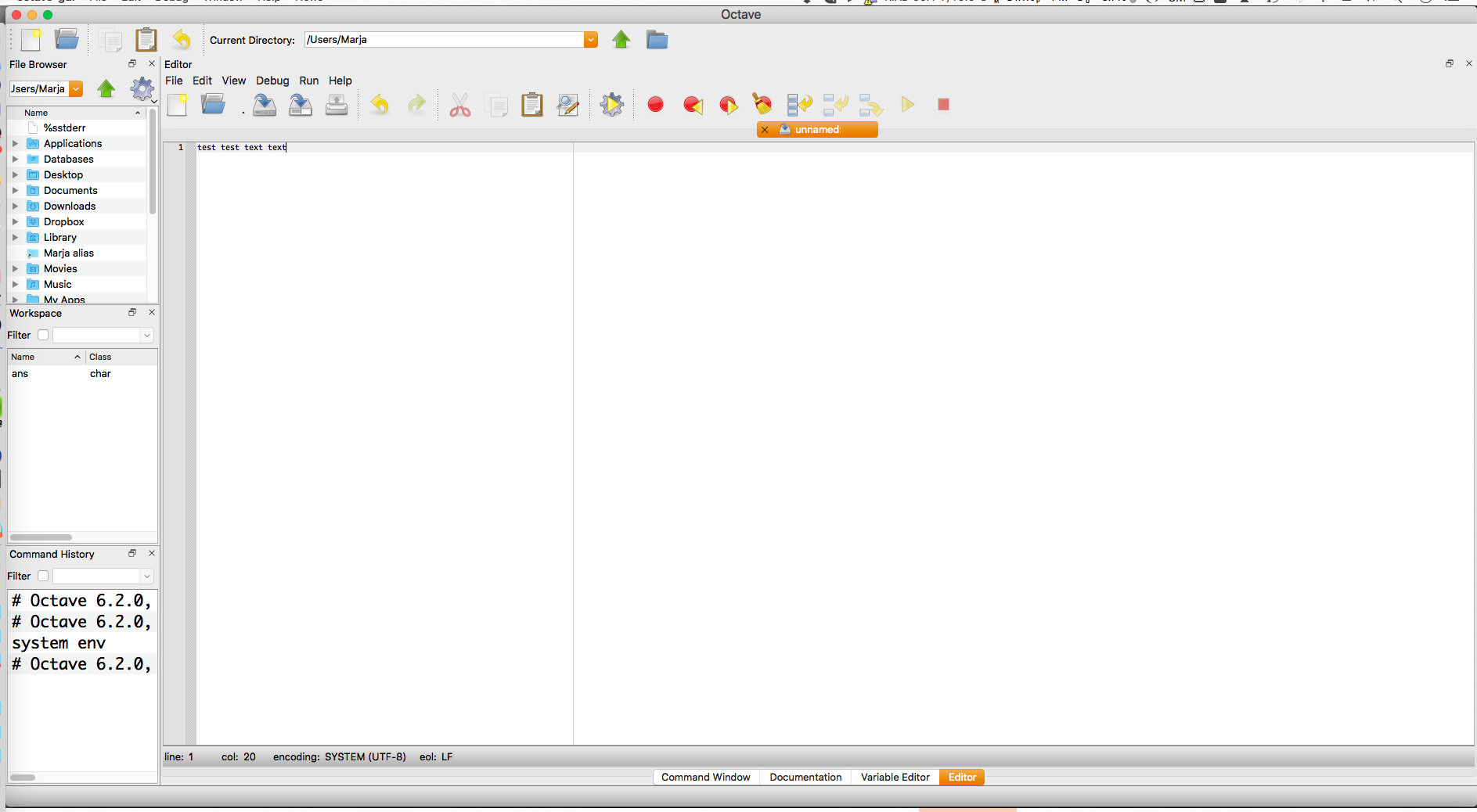Open the Debug menu in the editor

(x=272, y=80)
